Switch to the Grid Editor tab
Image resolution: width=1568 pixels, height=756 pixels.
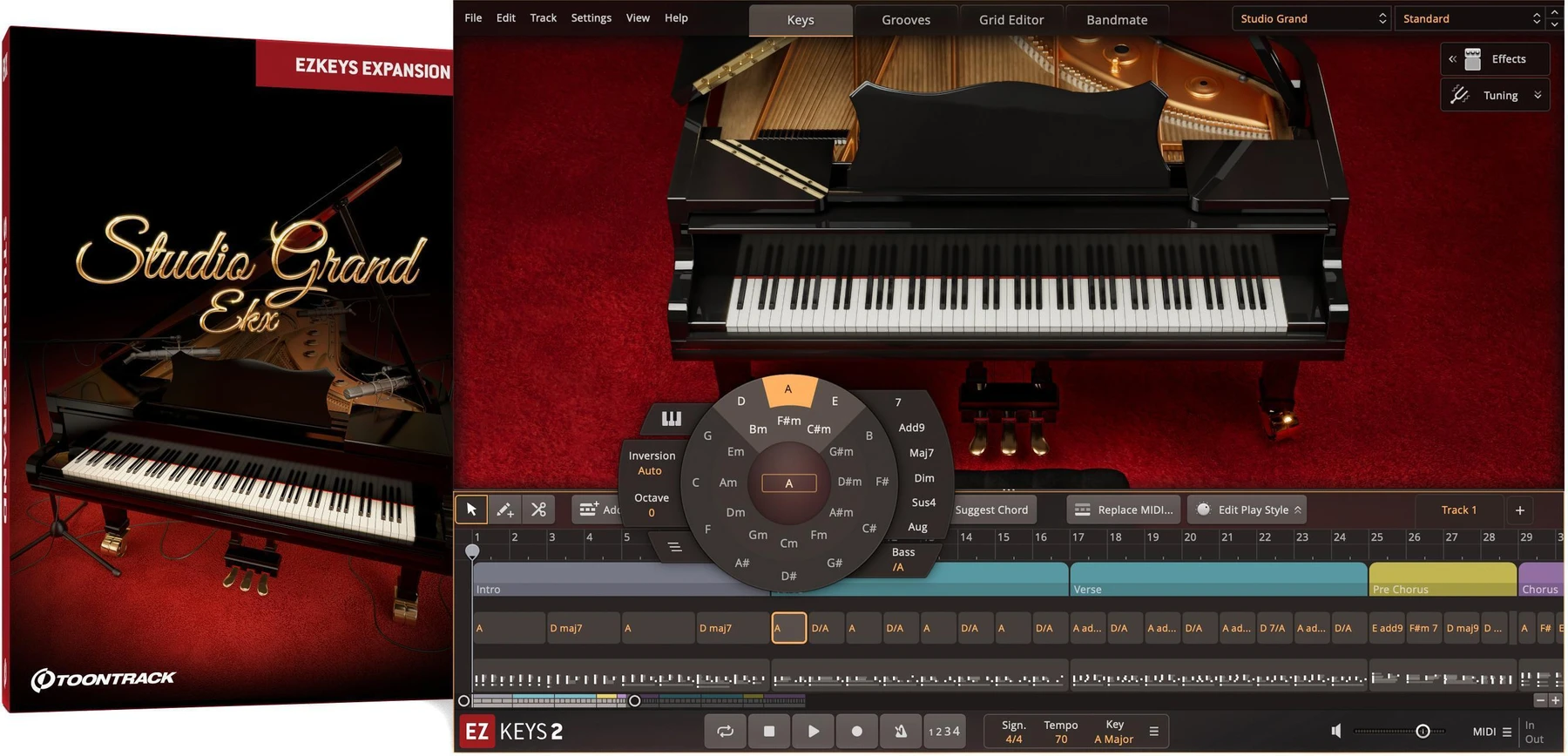coord(1011,20)
